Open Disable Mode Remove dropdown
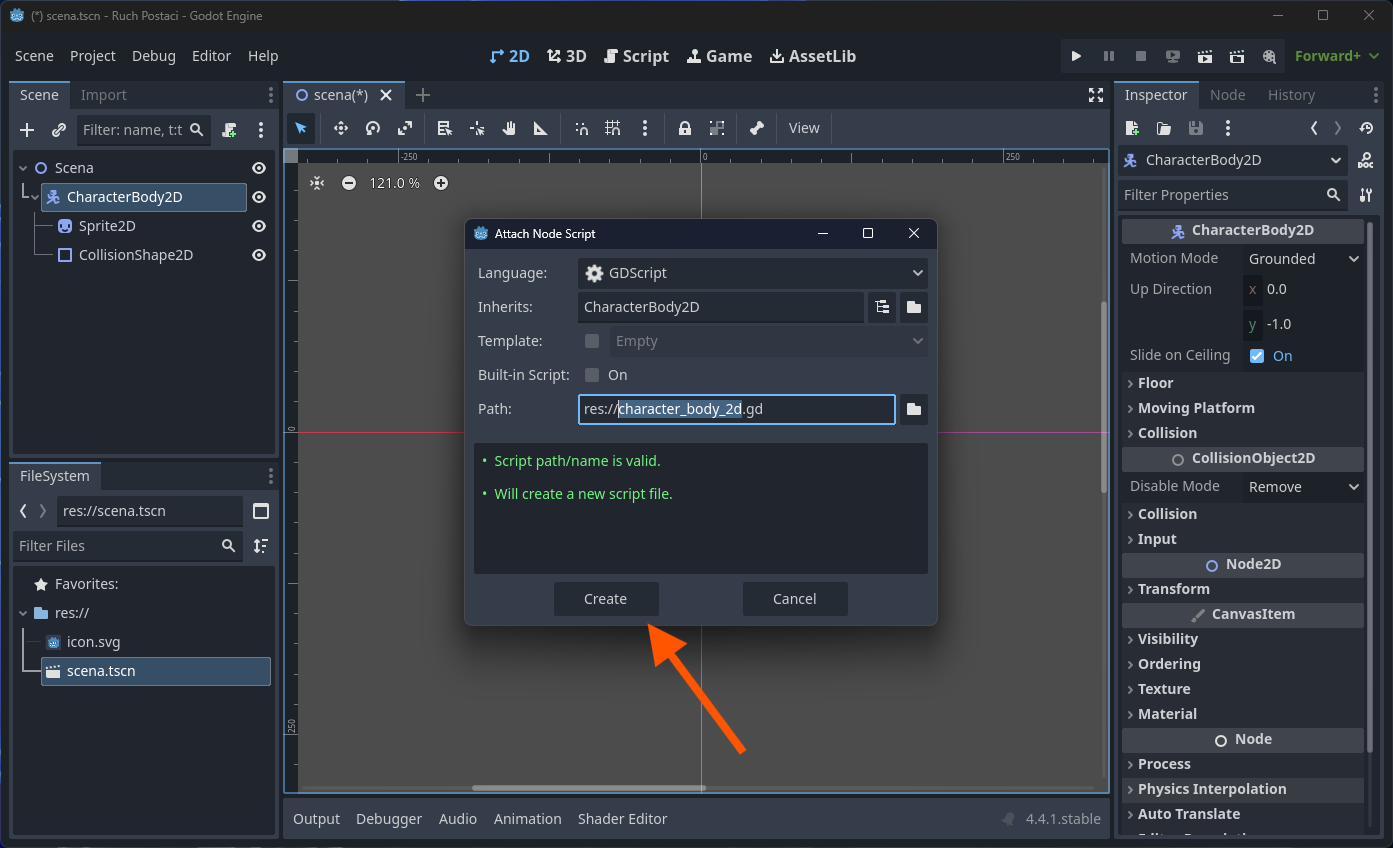Image resolution: width=1393 pixels, height=848 pixels. click(1303, 487)
